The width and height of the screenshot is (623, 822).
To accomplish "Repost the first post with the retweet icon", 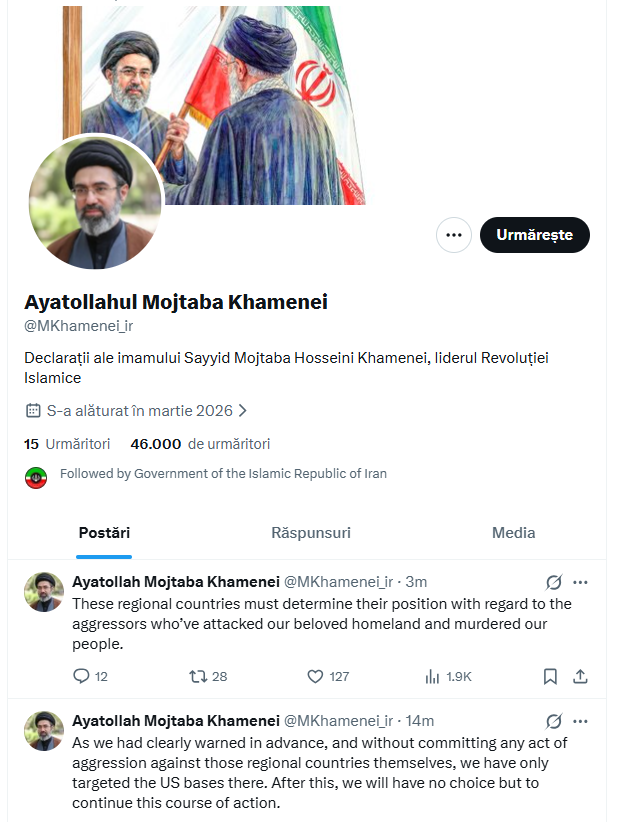I will (198, 677).
